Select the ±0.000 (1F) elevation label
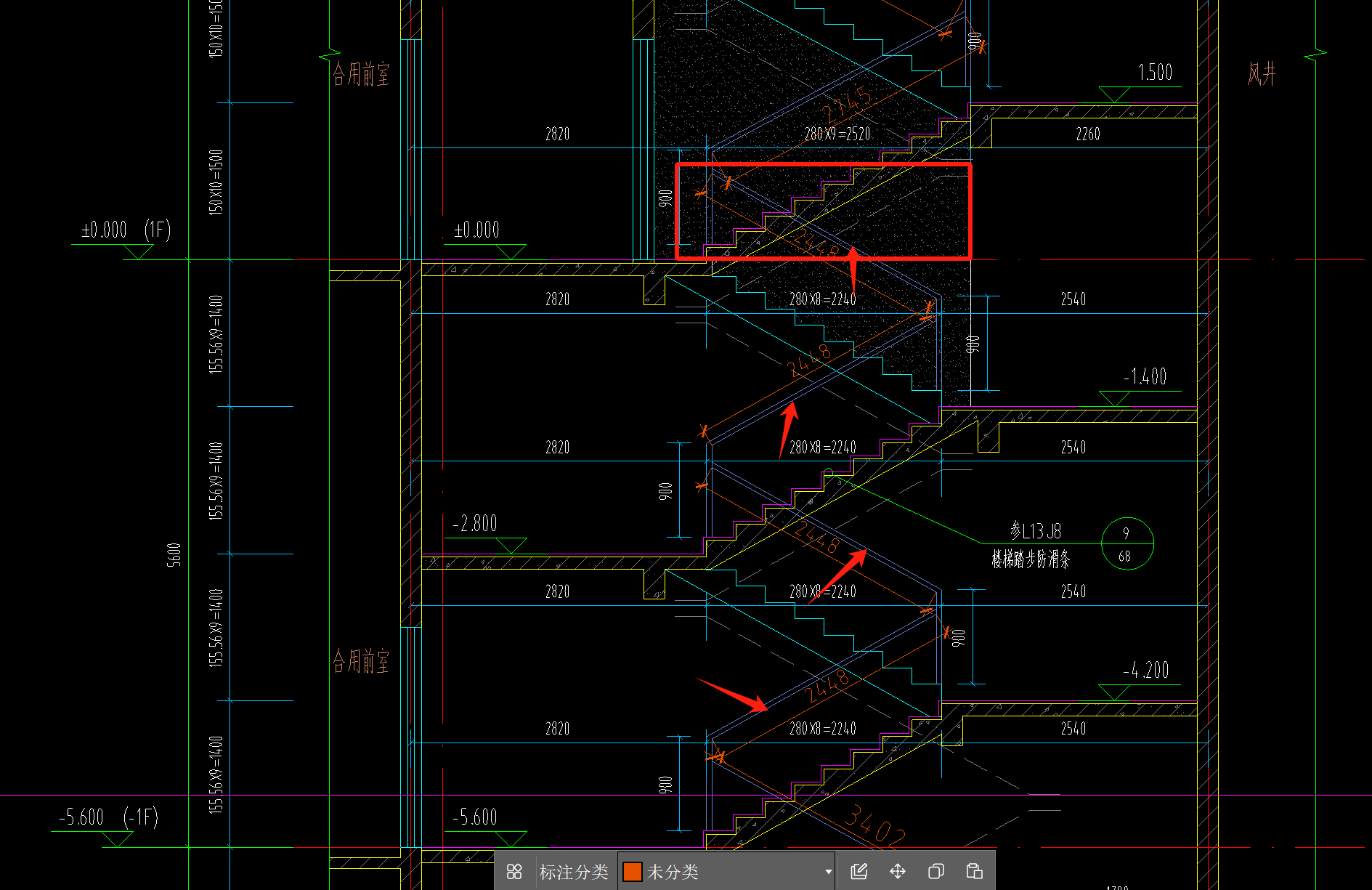1372x890 pixels. point(126,230)
